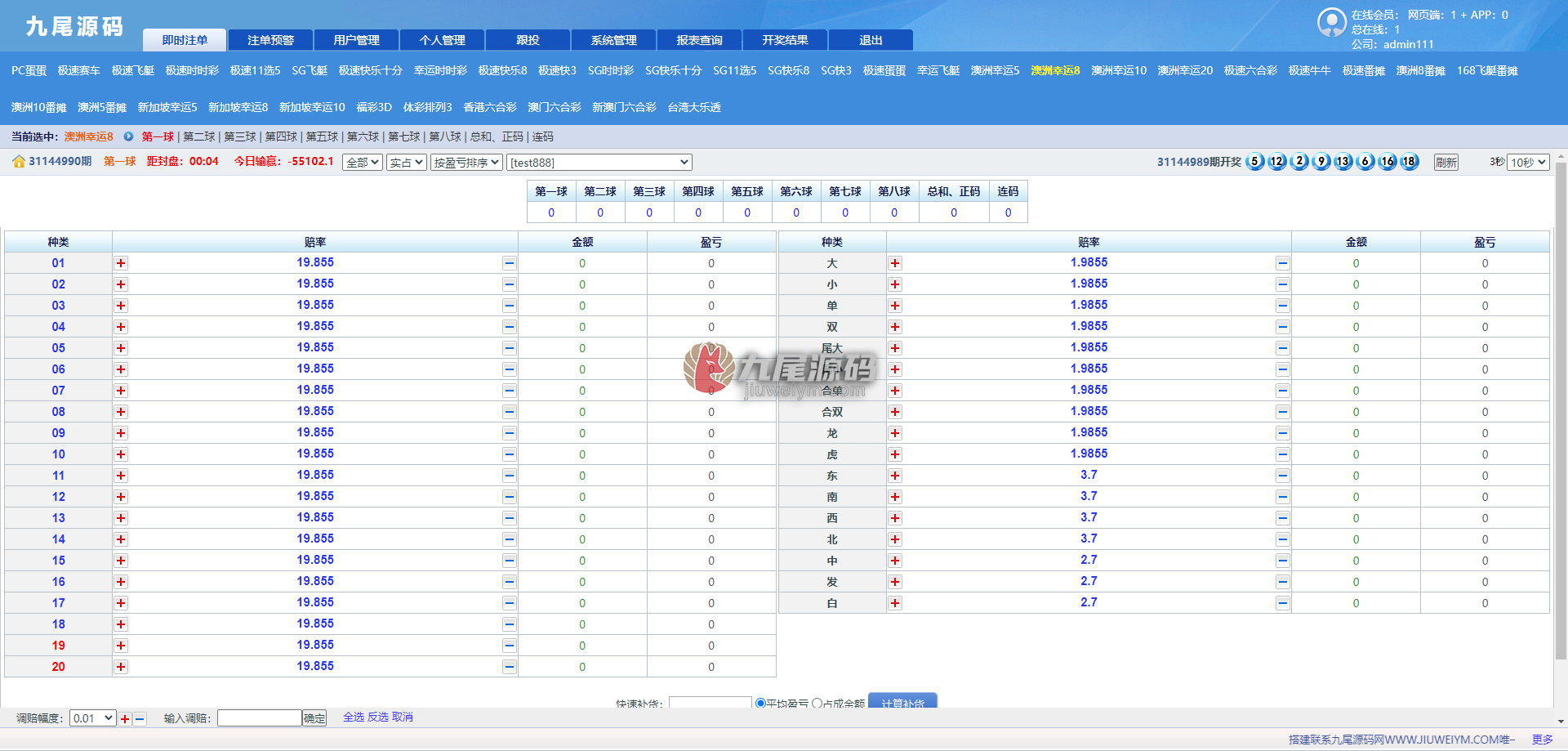Expand the [test888] account dropdown
The image size is (1568, 751).
tap(599, 163)
